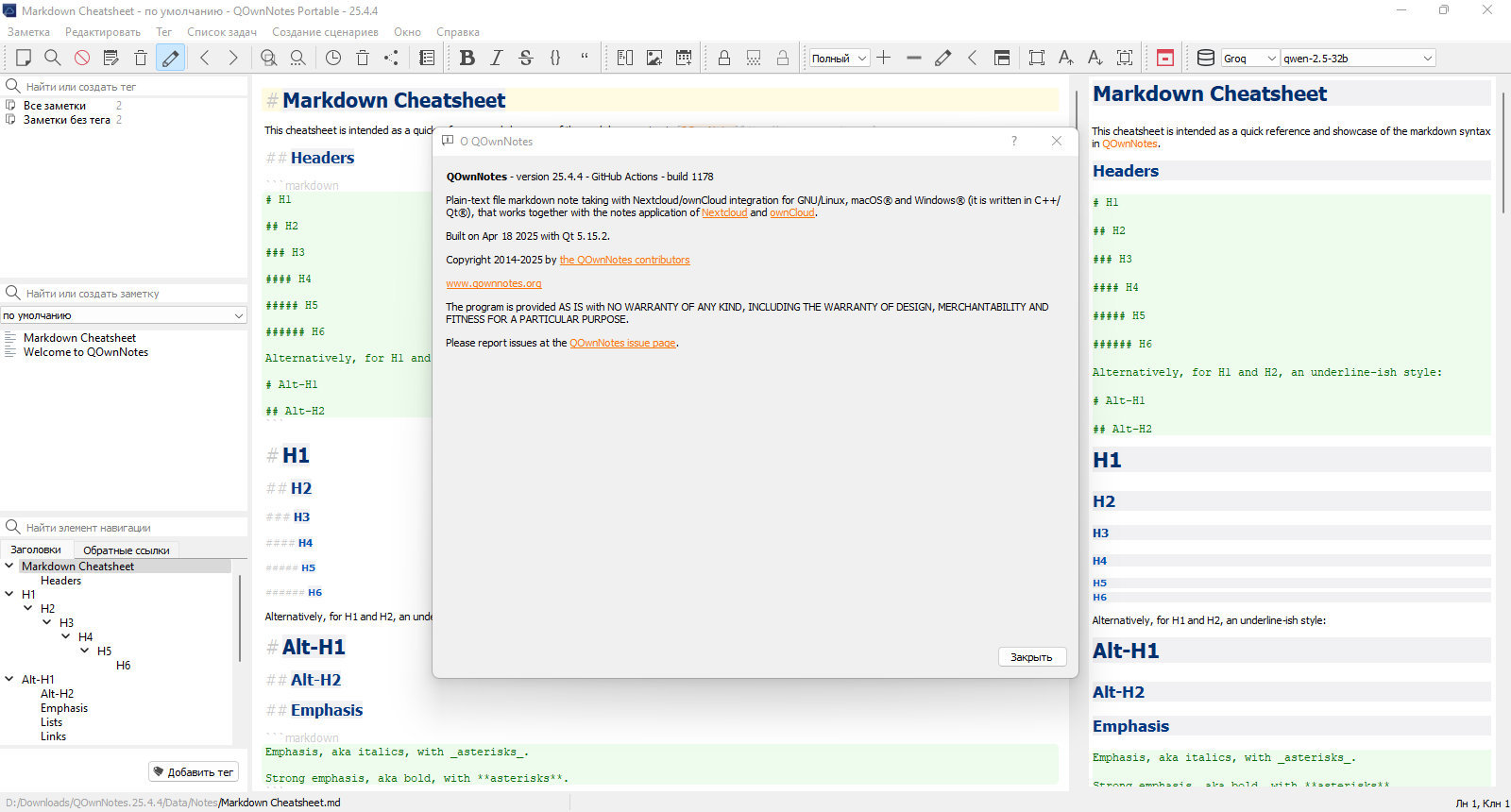Open the Заметка menu
The width and height of the screenshot is (1511, 812).
pyautogui.click(x=28, y=32)
